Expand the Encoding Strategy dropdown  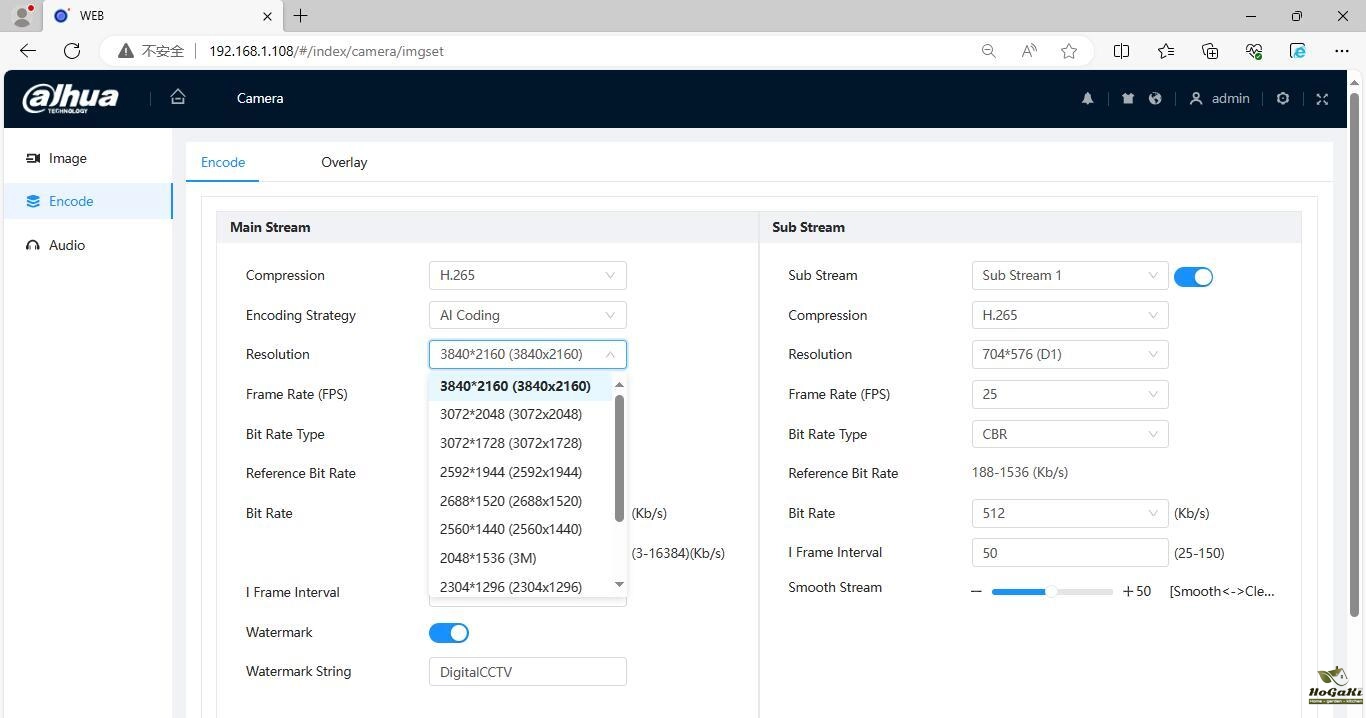click(527, 315)
